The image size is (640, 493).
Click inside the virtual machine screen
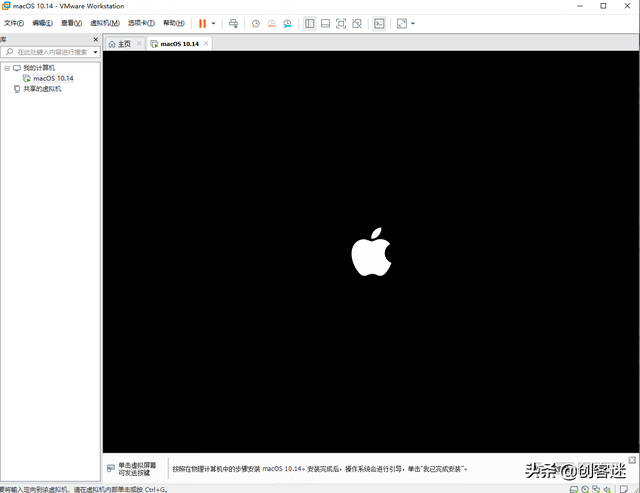click(371, 252)
